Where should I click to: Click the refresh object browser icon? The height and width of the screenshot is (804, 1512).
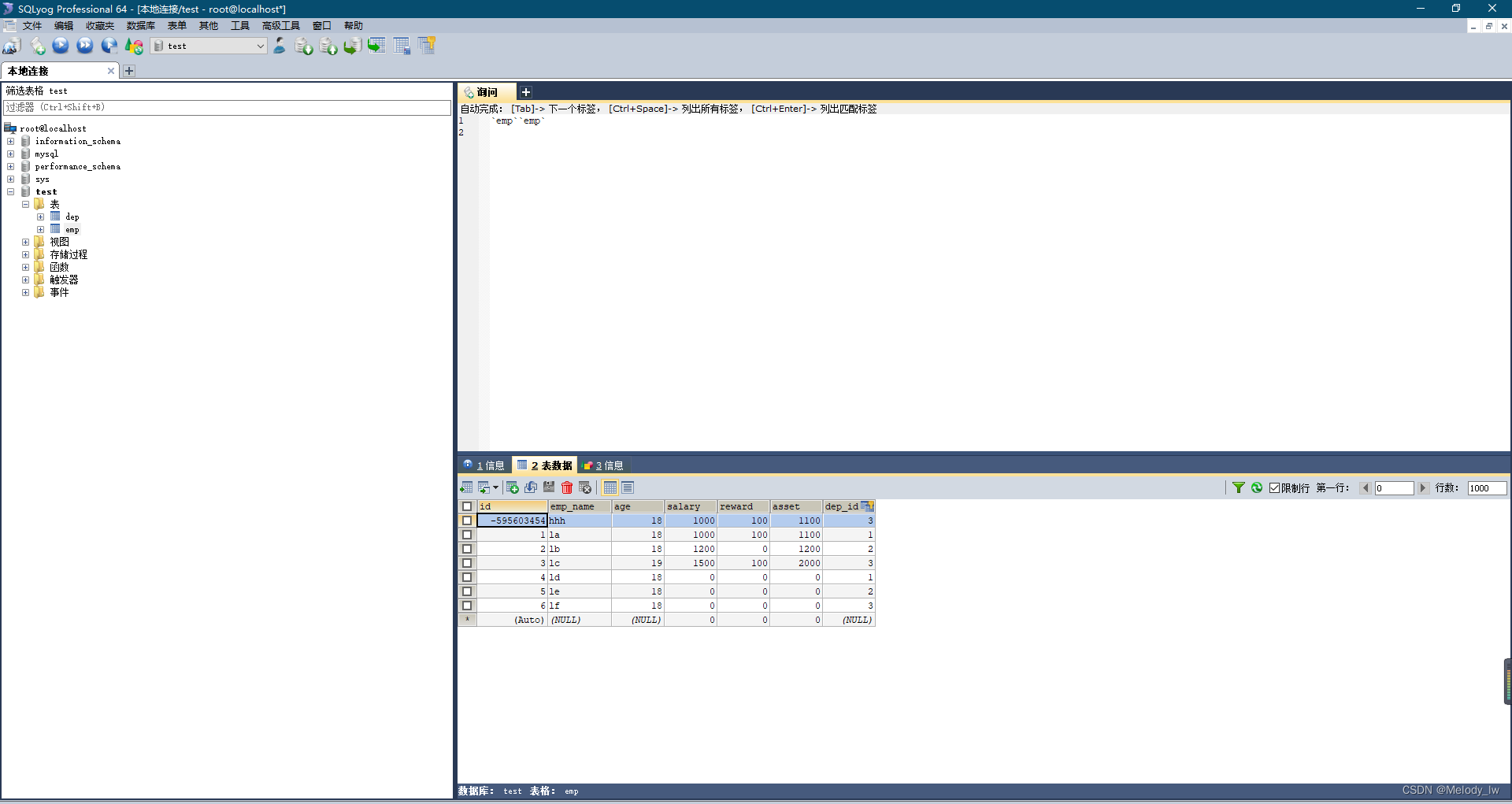134,46
